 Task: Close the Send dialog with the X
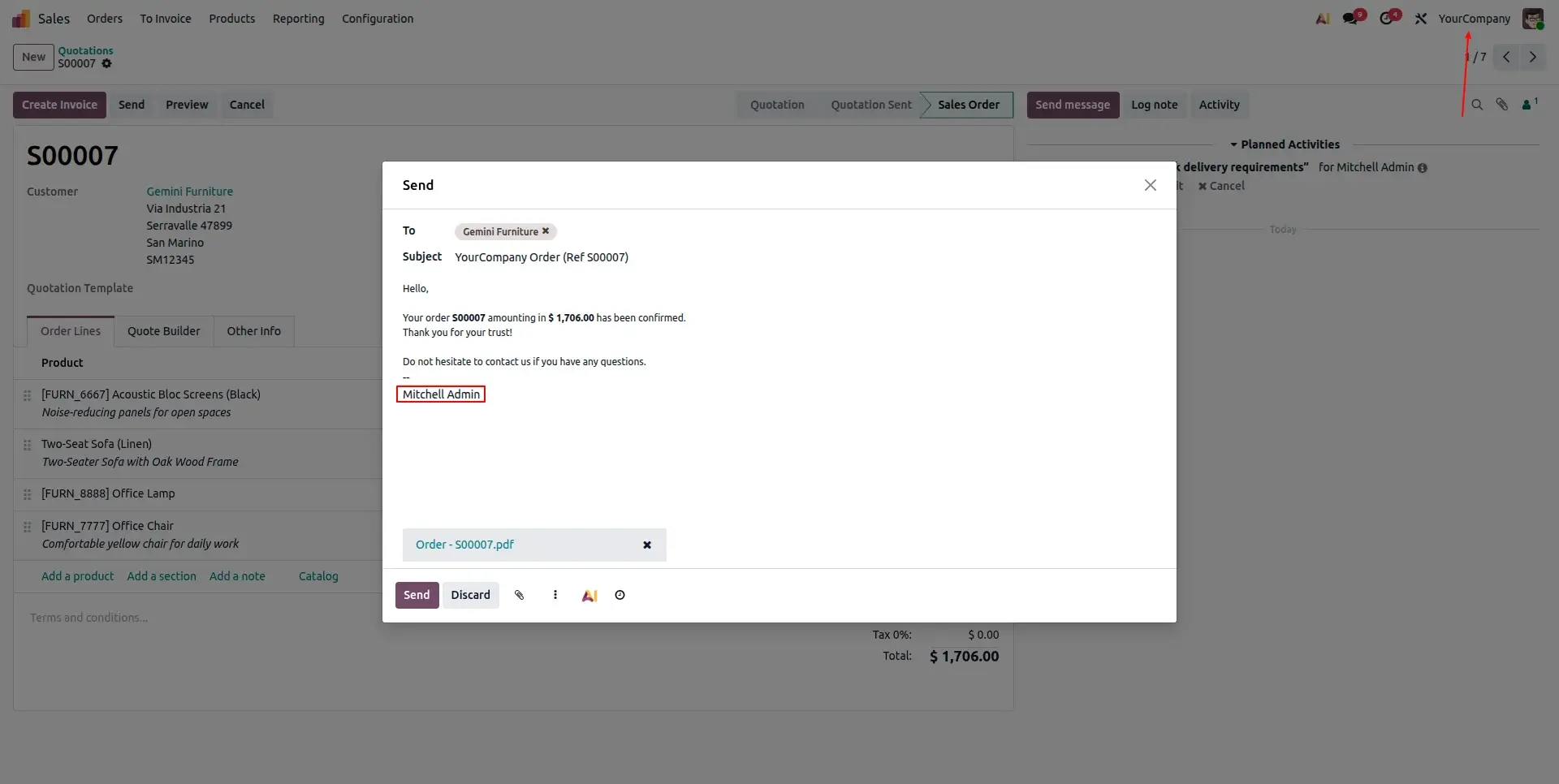pyautogui.click(x=1150, y=185)
